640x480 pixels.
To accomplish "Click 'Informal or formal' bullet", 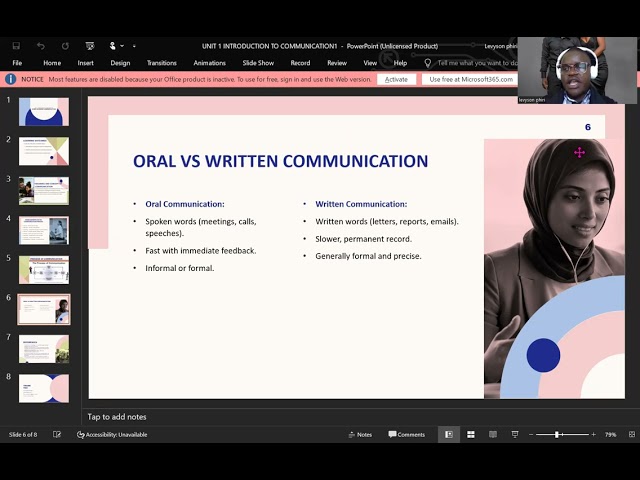I will [x=180, y=268].
